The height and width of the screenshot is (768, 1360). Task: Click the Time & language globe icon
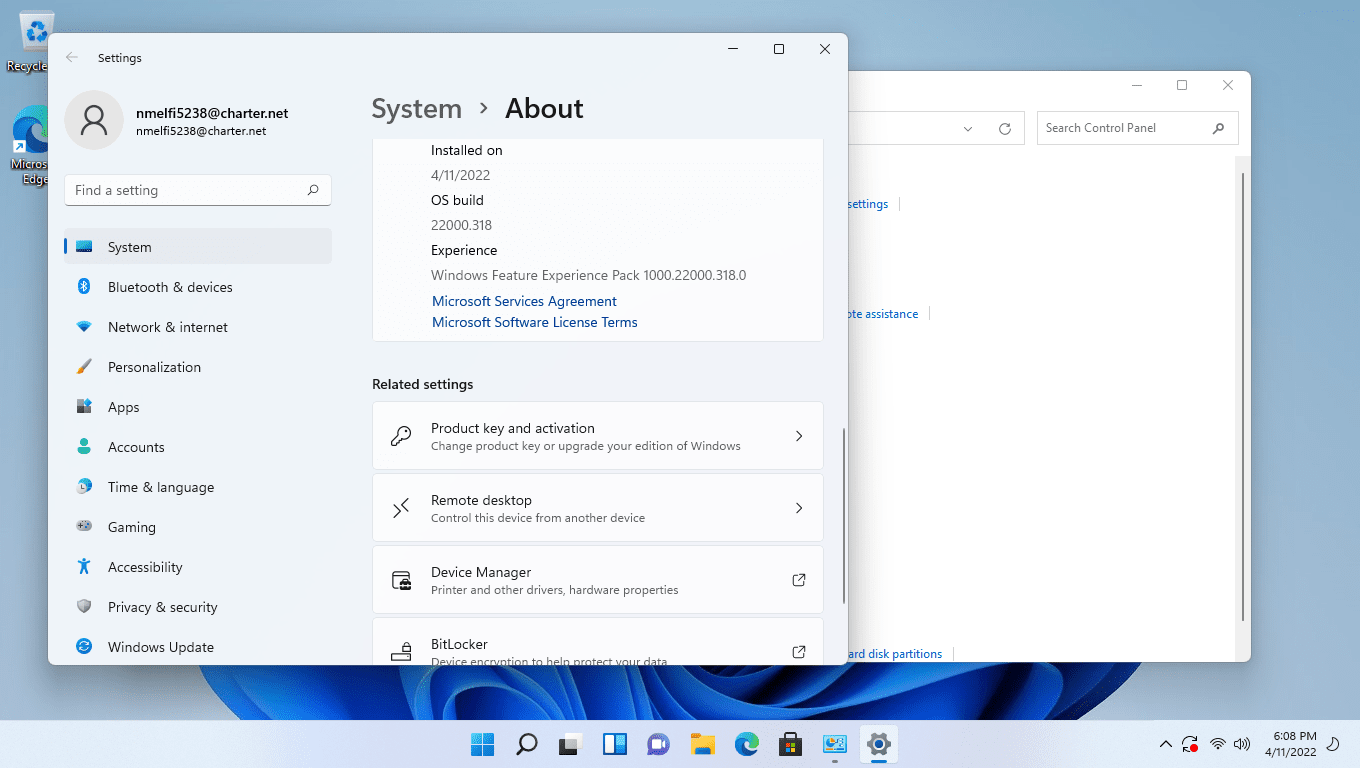pyautogui.click(x=84, y=487)
